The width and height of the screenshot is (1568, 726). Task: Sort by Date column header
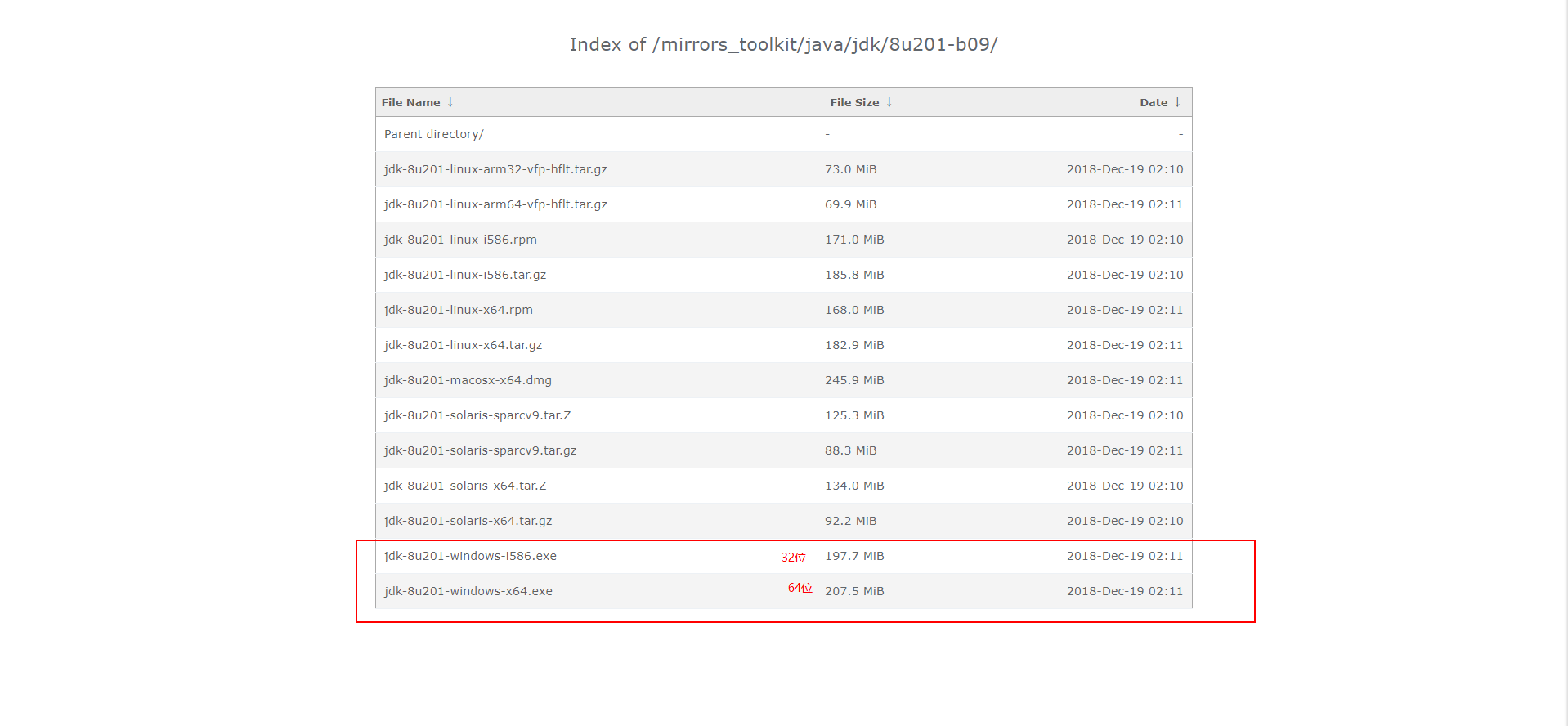pos(1154,102)
